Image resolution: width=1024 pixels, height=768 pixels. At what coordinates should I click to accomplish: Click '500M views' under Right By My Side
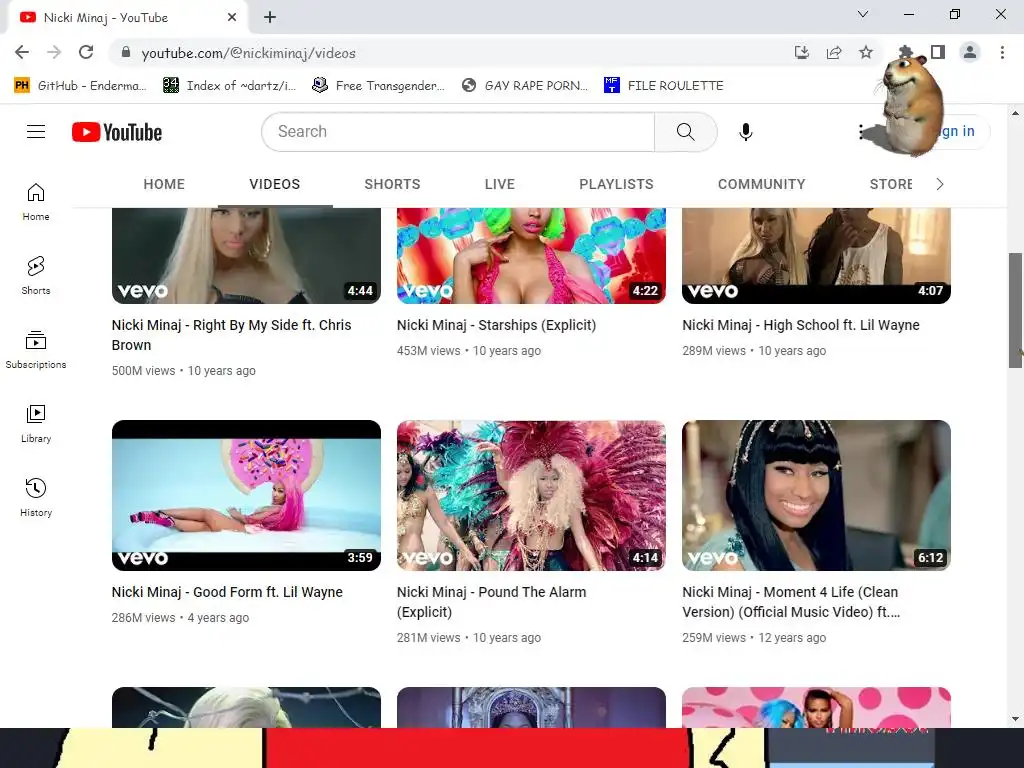click(144, 371)
